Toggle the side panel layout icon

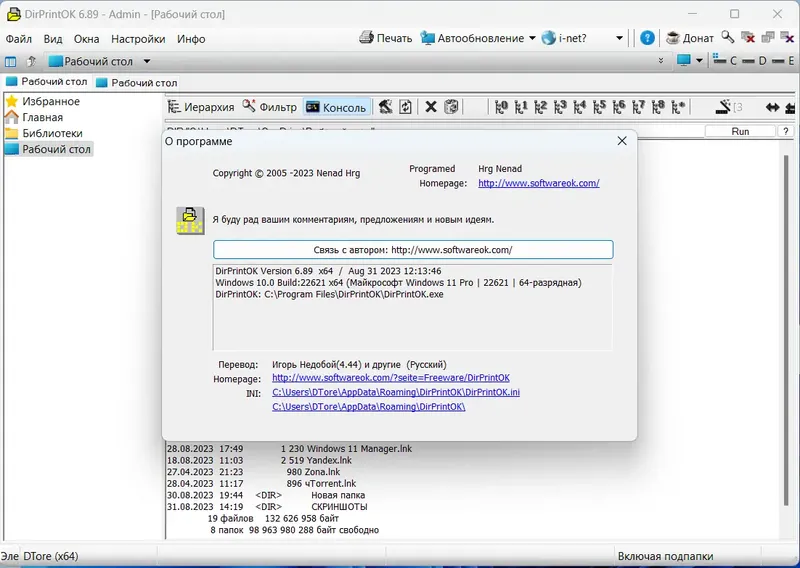(10, 62)
